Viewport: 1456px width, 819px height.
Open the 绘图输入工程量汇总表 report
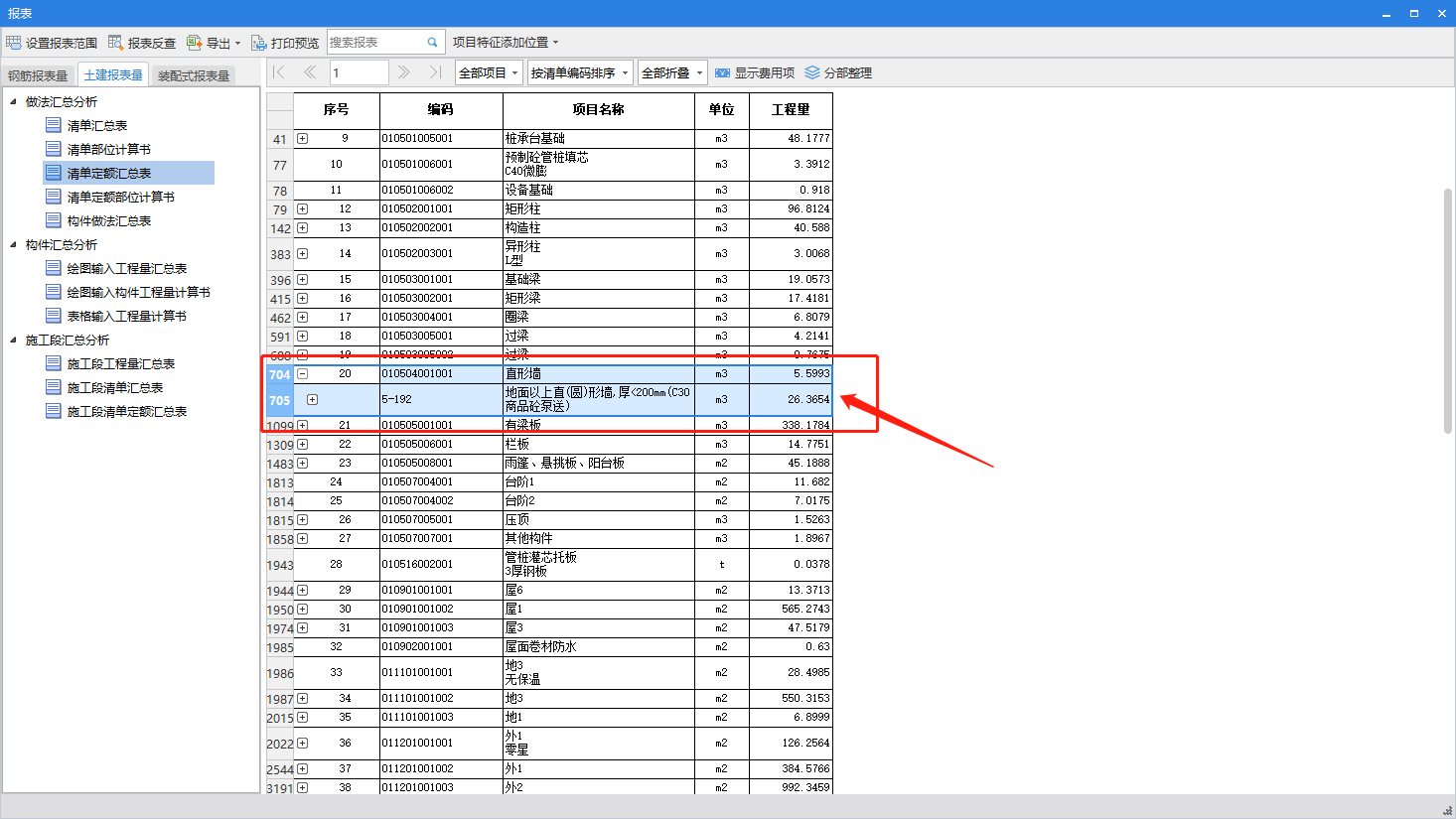tap(127, 268)
